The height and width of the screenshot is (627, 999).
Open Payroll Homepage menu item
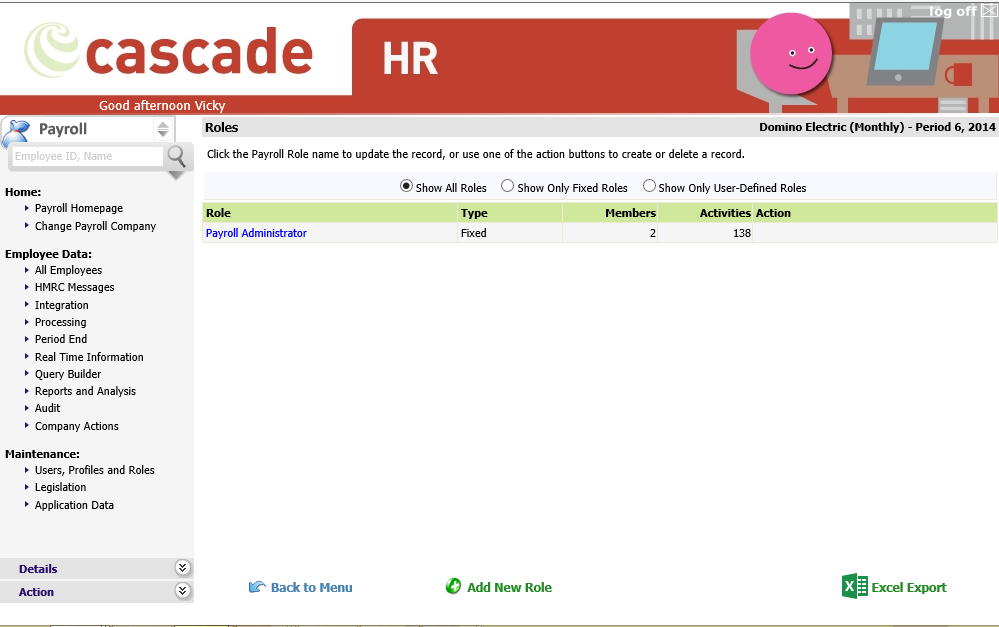pyautogui.click(x=78, y=208)
